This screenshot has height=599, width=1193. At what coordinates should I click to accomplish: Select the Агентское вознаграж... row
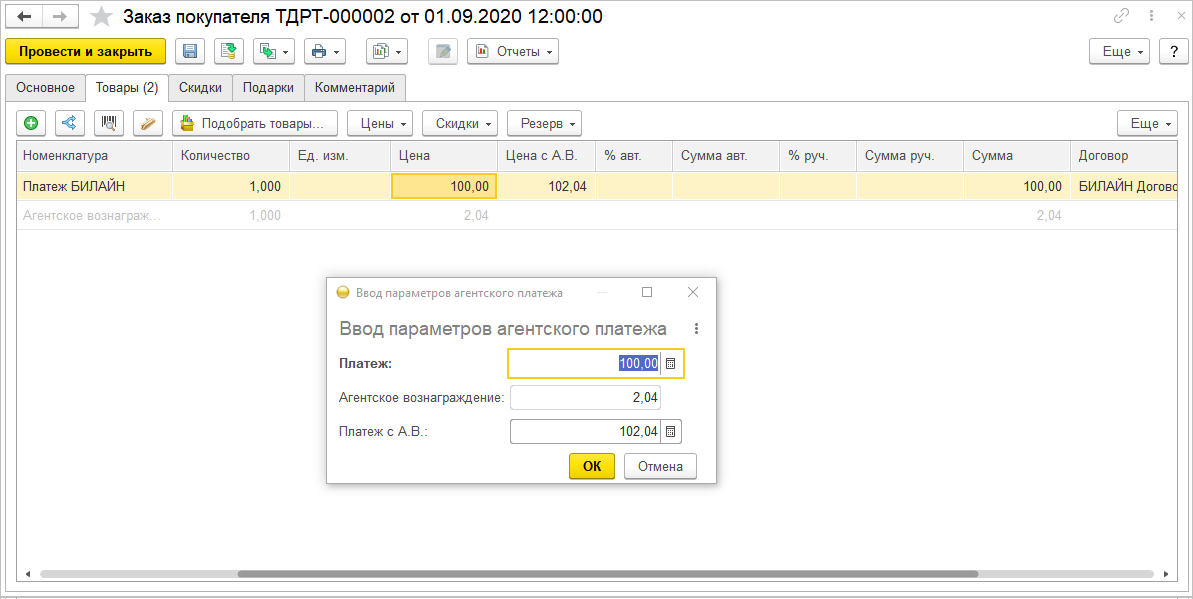[597, 215]
